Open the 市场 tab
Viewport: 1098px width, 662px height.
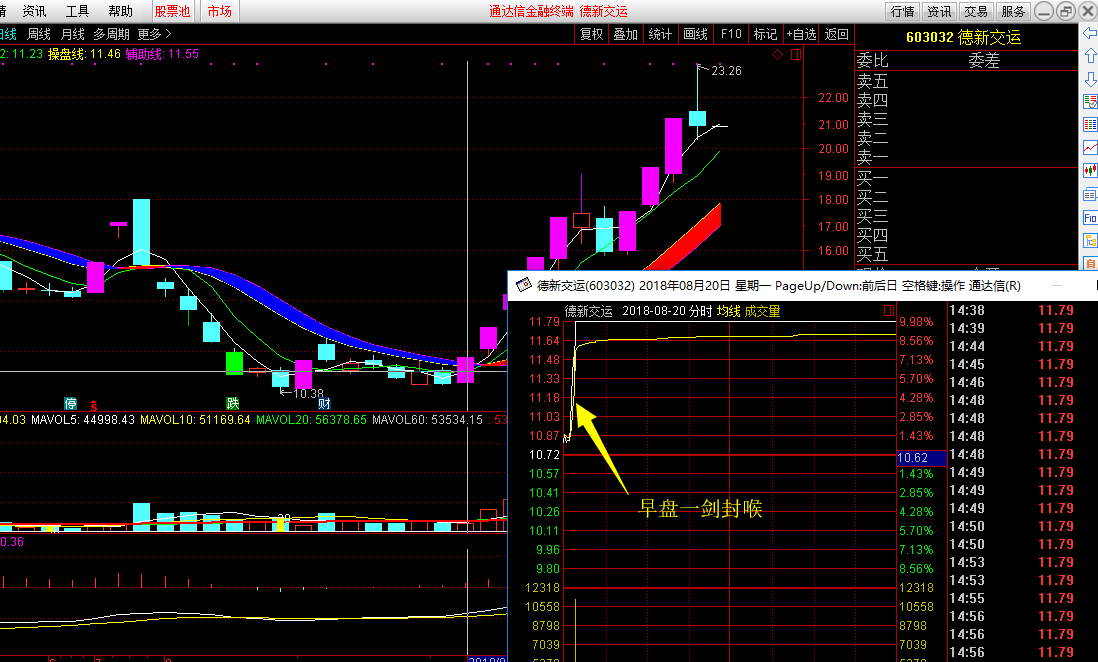coord(220,11)
